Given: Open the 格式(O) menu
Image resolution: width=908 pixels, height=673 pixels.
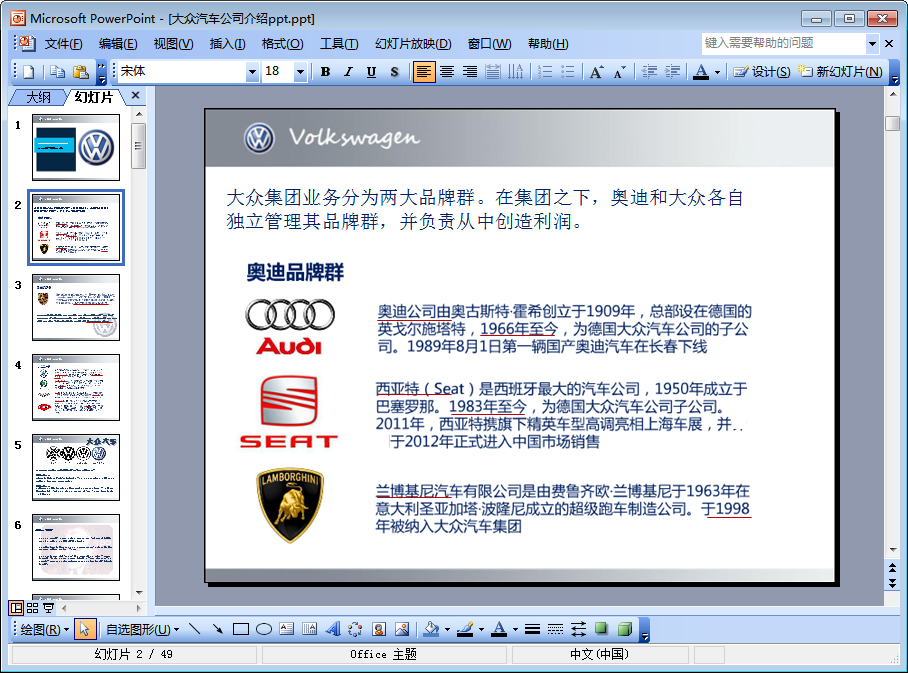Looking at the screenshot, I should point(282,44).
